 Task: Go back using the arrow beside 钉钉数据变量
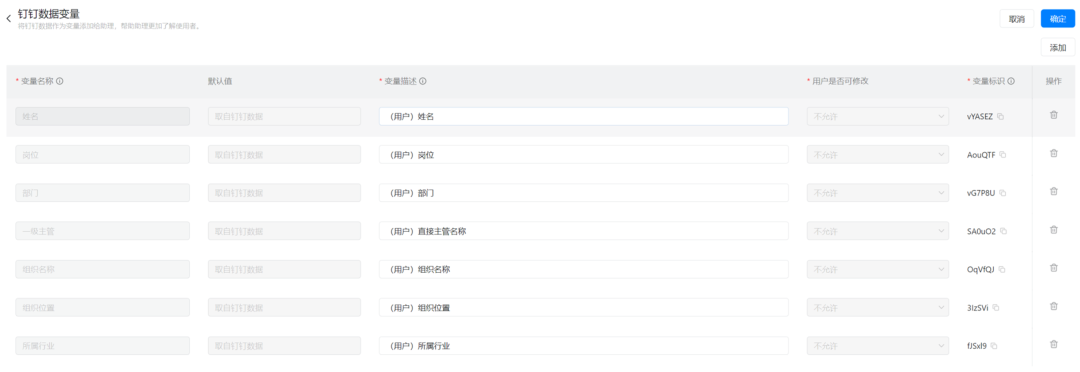8,19
